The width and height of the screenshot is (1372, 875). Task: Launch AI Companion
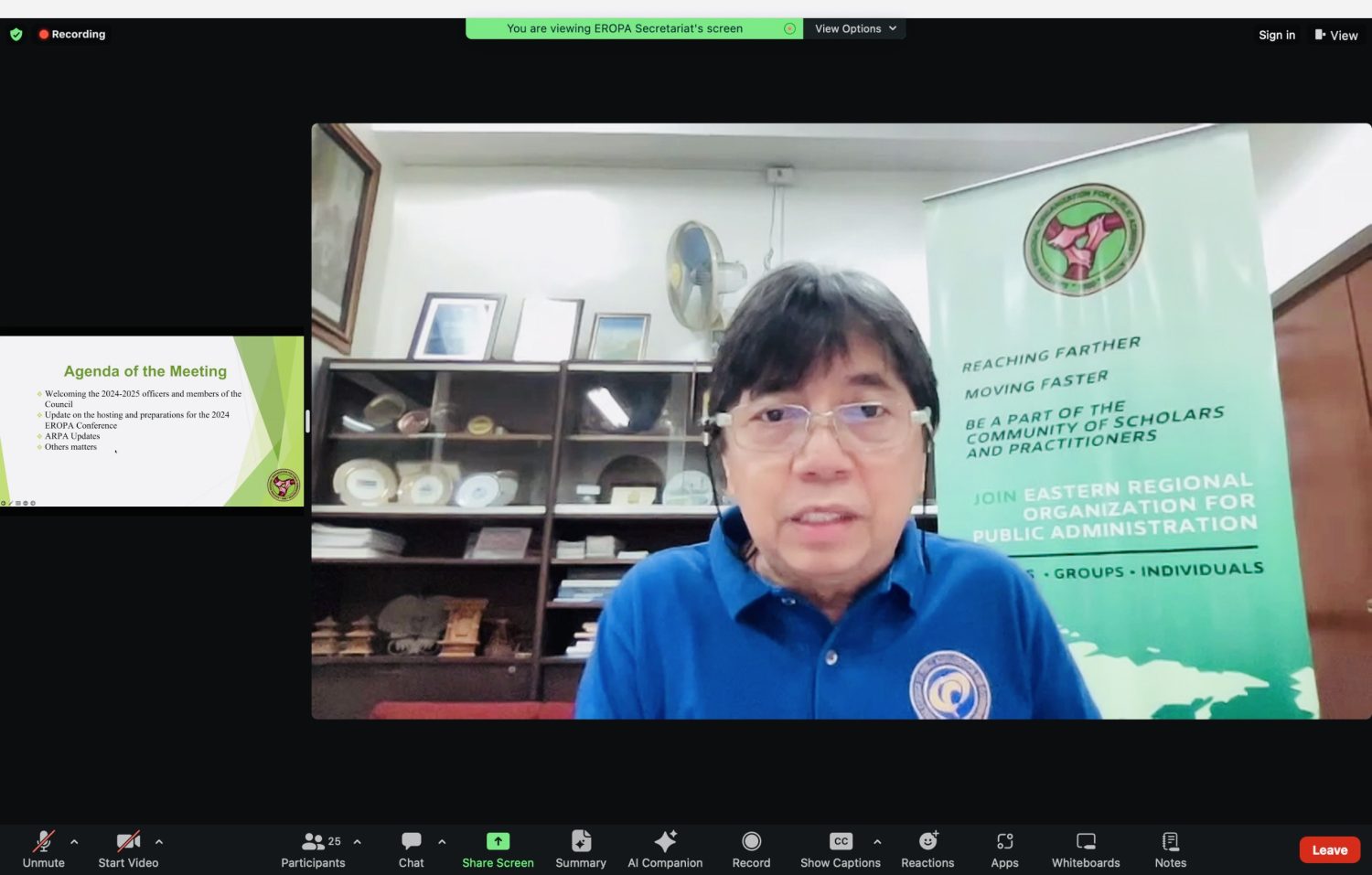tap(665, 849)
